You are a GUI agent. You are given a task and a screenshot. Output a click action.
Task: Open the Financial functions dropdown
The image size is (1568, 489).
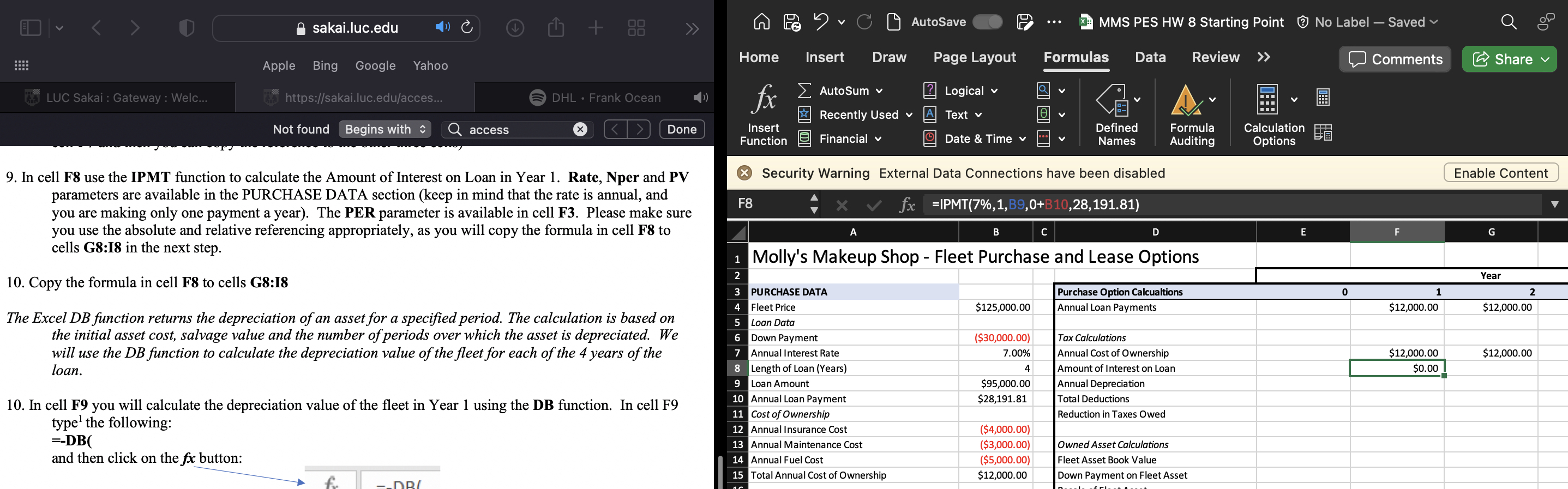point(878,139)
